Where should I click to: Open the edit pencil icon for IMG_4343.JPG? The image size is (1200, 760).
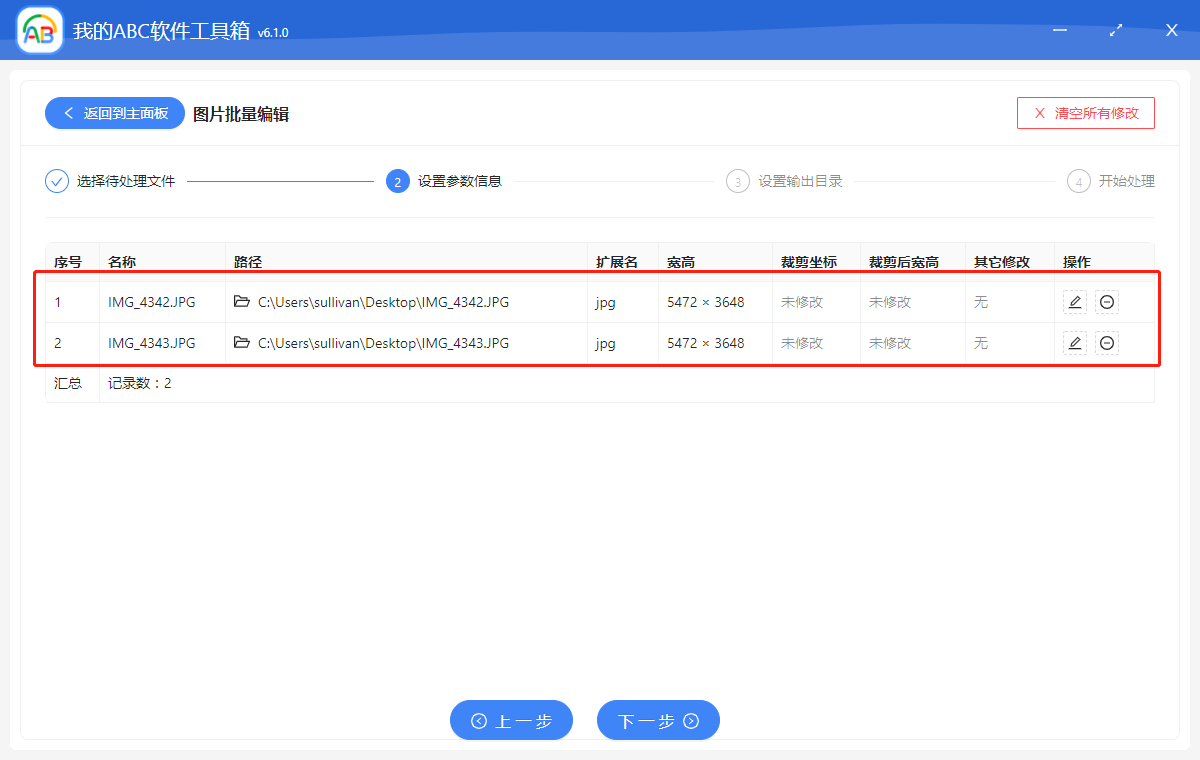(x=1074, y=342)
